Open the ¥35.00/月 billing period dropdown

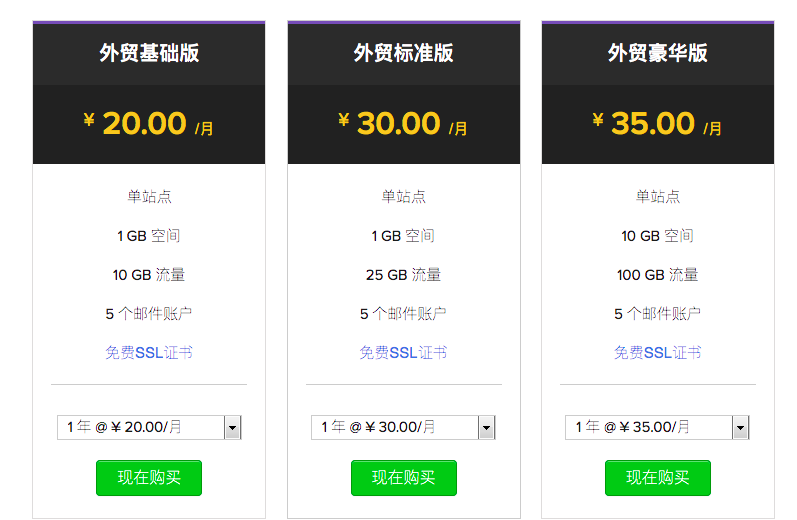657,427
